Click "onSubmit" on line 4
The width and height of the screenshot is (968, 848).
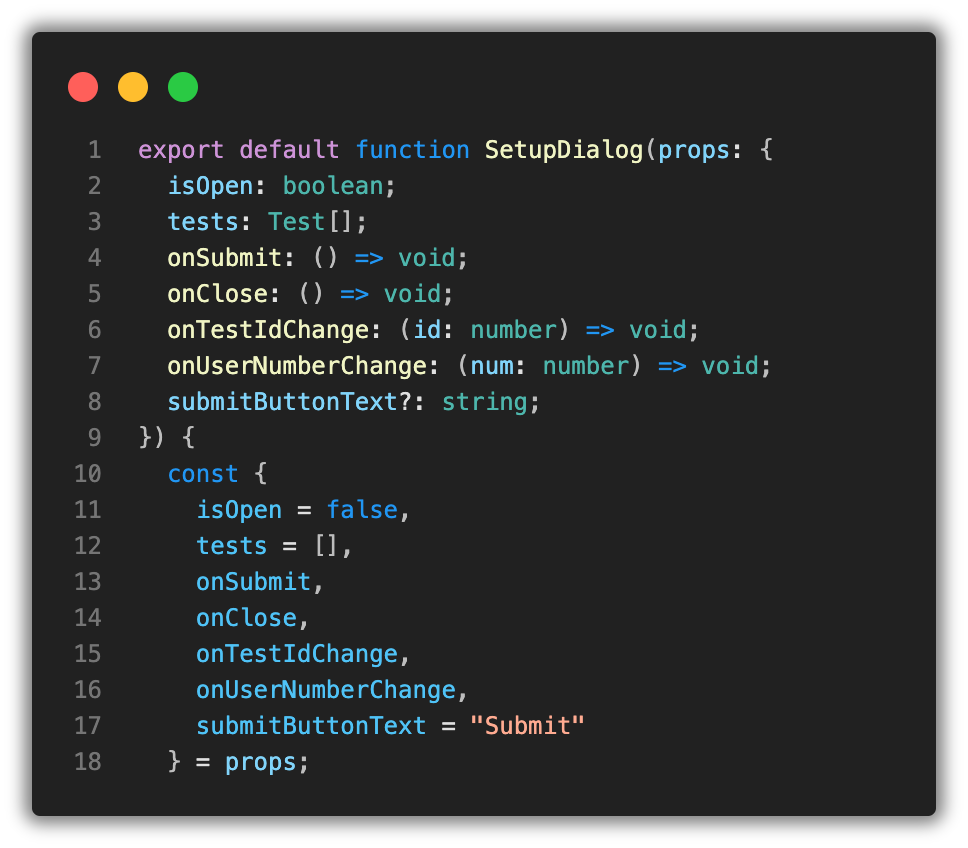point(225,257)
